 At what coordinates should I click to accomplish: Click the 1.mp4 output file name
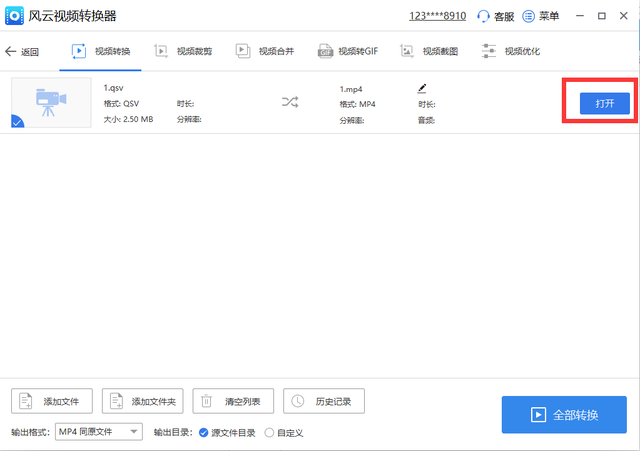coord(351,89)
